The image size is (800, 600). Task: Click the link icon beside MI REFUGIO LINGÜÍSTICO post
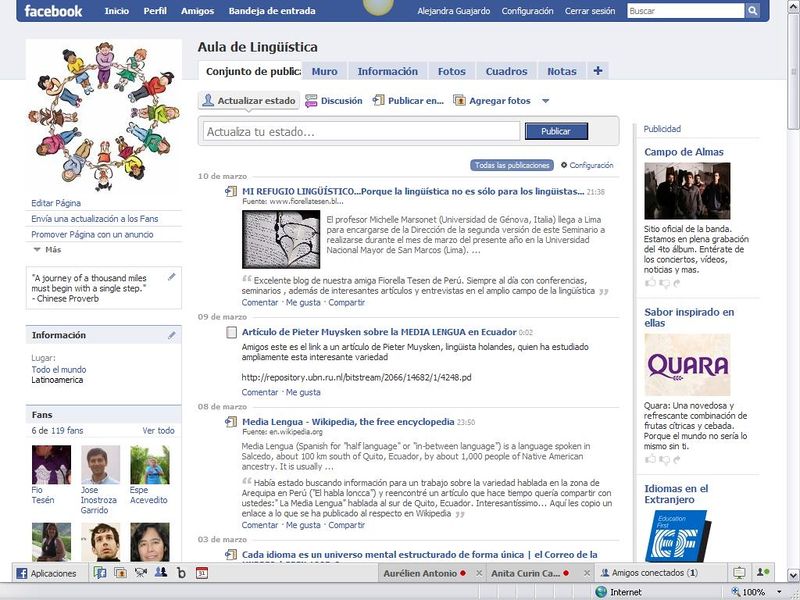231,191
